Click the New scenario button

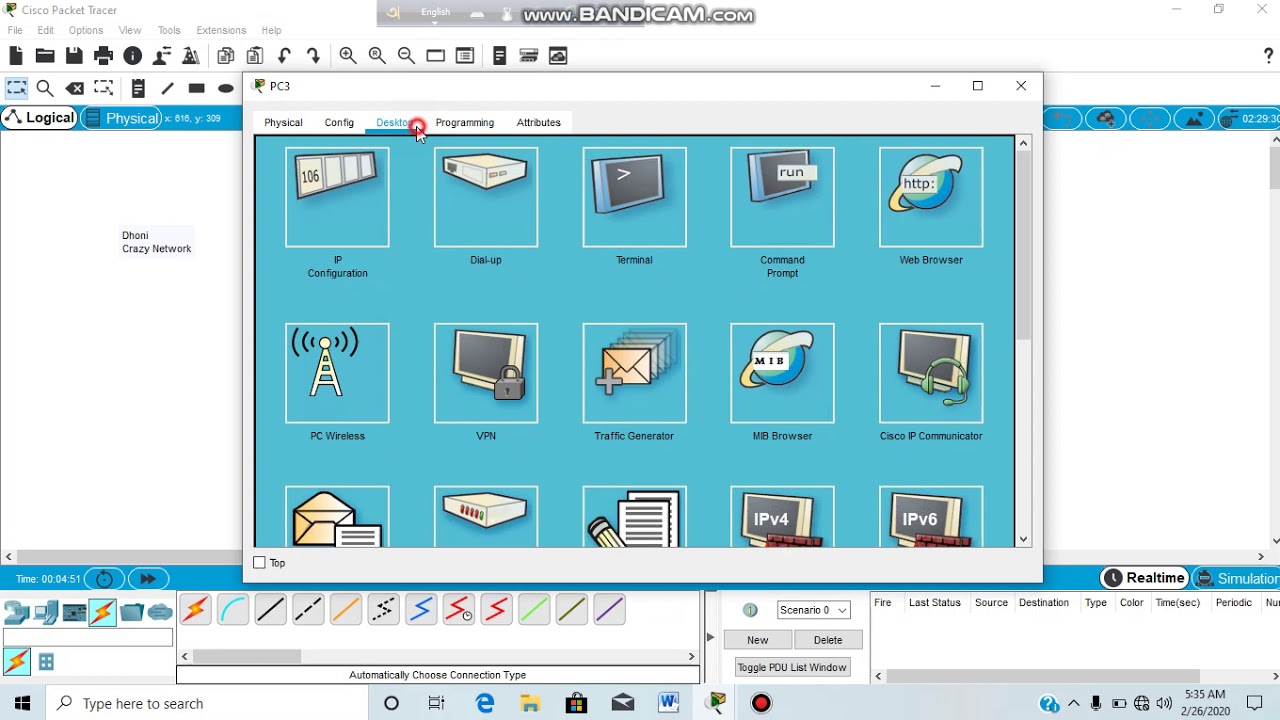[758, 640]
